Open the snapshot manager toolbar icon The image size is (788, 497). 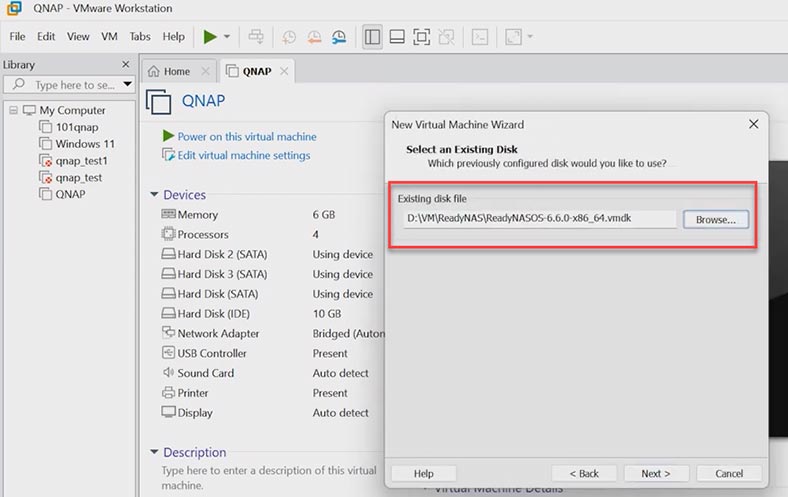tap(339, 37)
